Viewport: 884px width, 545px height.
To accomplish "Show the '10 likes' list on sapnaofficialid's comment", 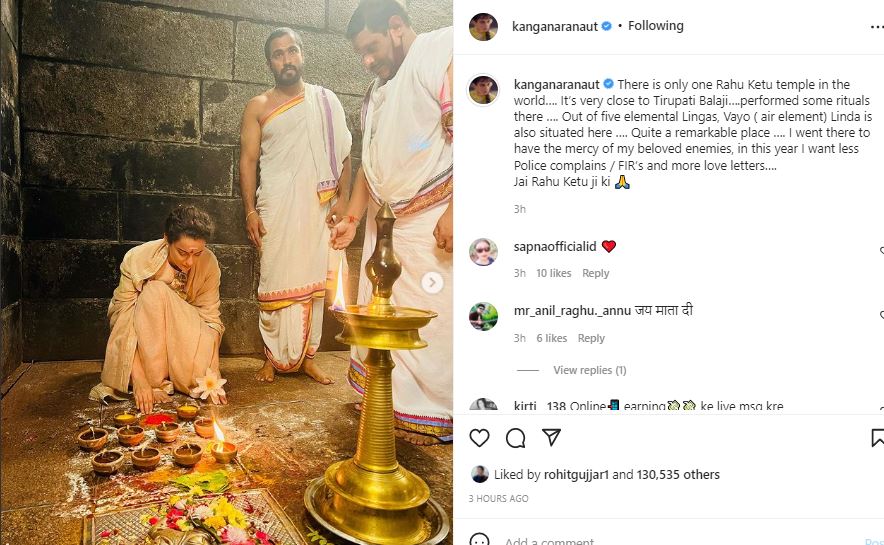I will (x=553, y=273).
